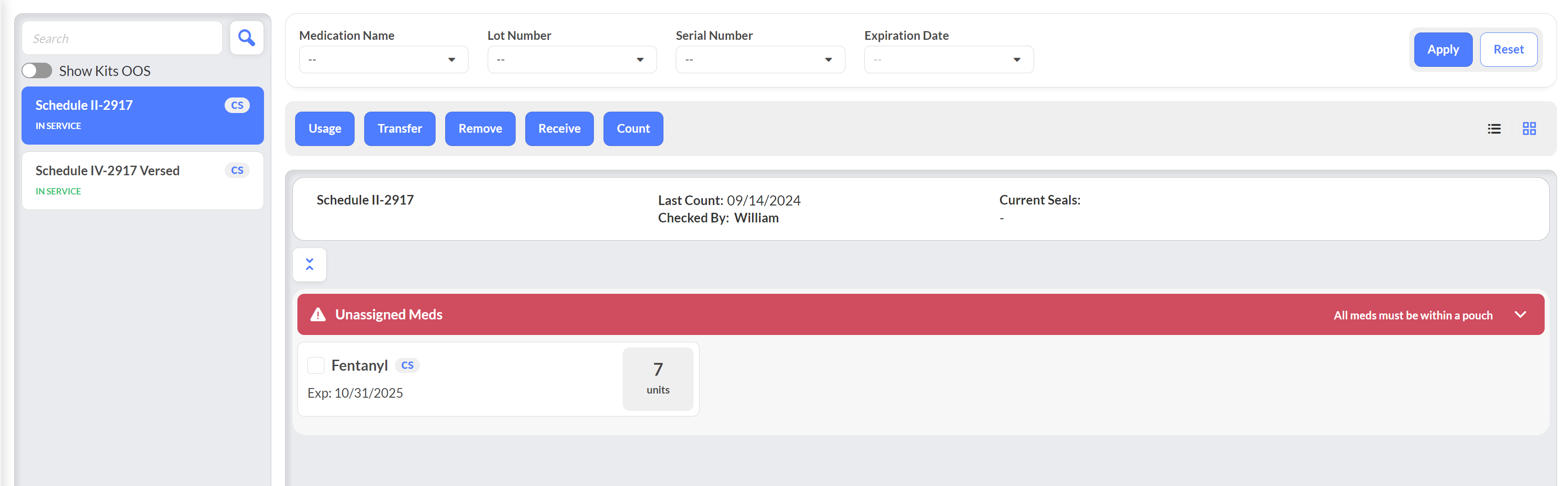Image resolution: width=1568 pixels, height=486 pixels.
Task: Toggle the Show Kits OOS switch
Action: click(x=37, y=70)
